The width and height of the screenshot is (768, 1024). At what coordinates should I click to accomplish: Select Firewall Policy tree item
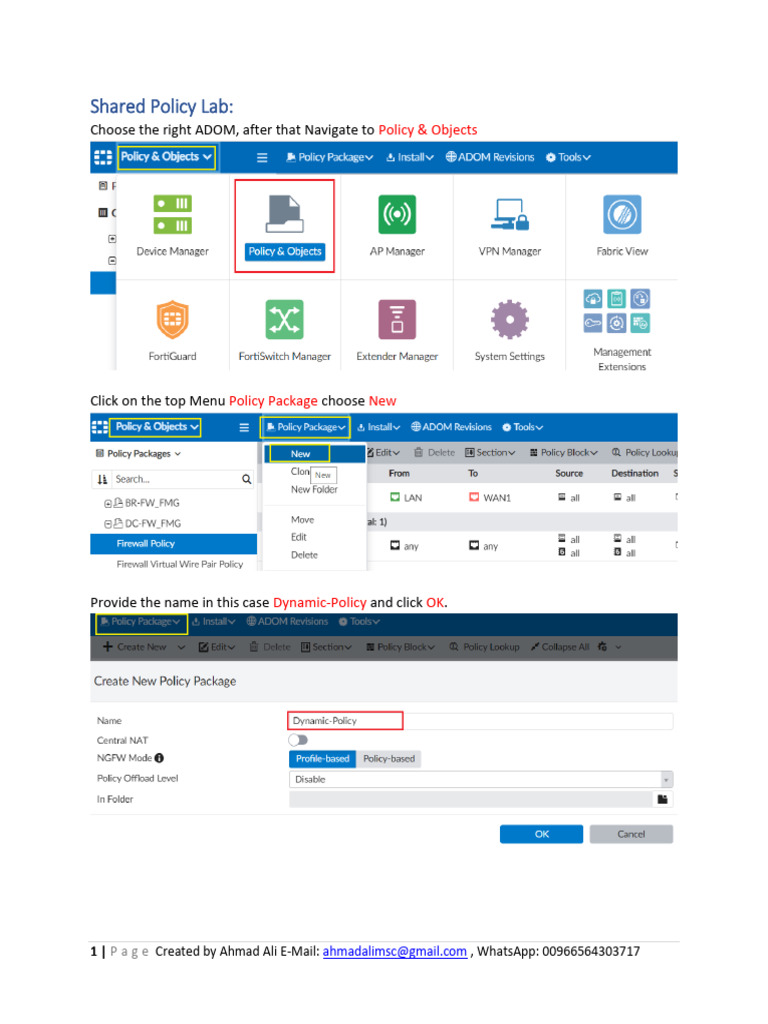click(x=174, y=544)
